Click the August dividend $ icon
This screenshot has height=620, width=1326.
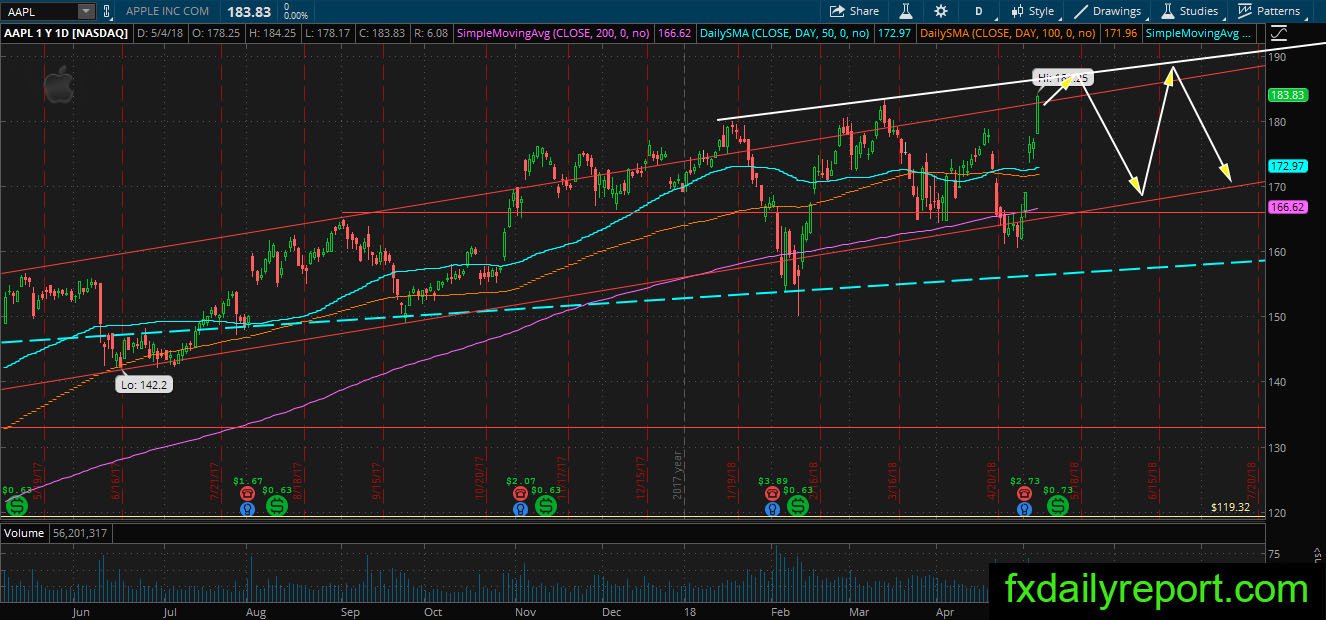click(x=277, y=507)
